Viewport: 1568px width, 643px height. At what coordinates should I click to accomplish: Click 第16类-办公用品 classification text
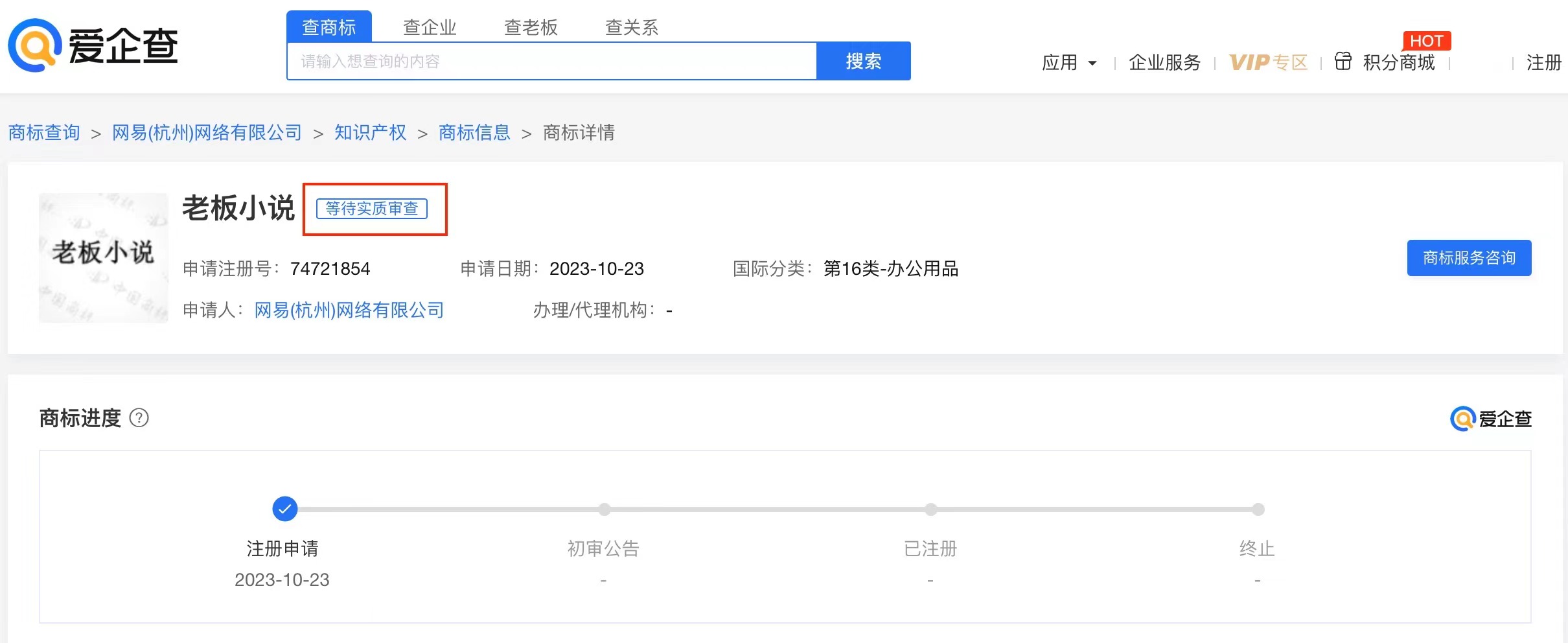coord(891,269)
